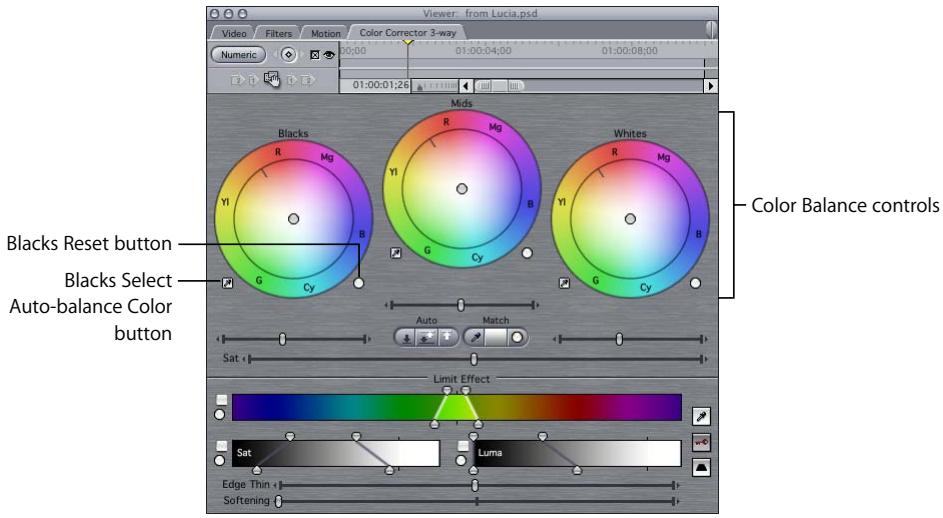This screenshot has height=518, width=943.
Task: Copy from 2nd clip back
Action: [x=237, y=79]
